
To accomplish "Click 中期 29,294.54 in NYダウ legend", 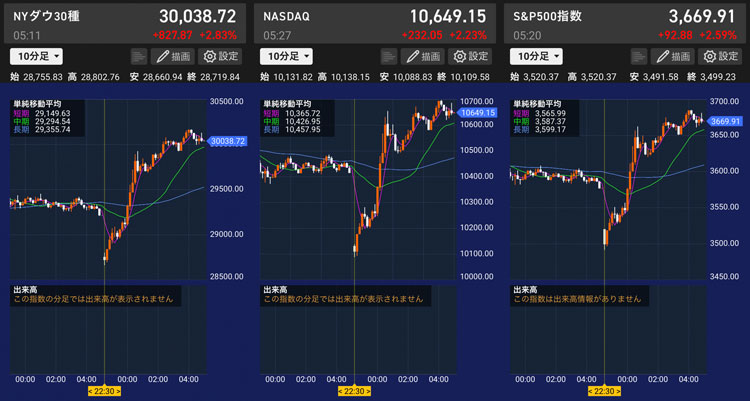I will click(x=42, y=122).
